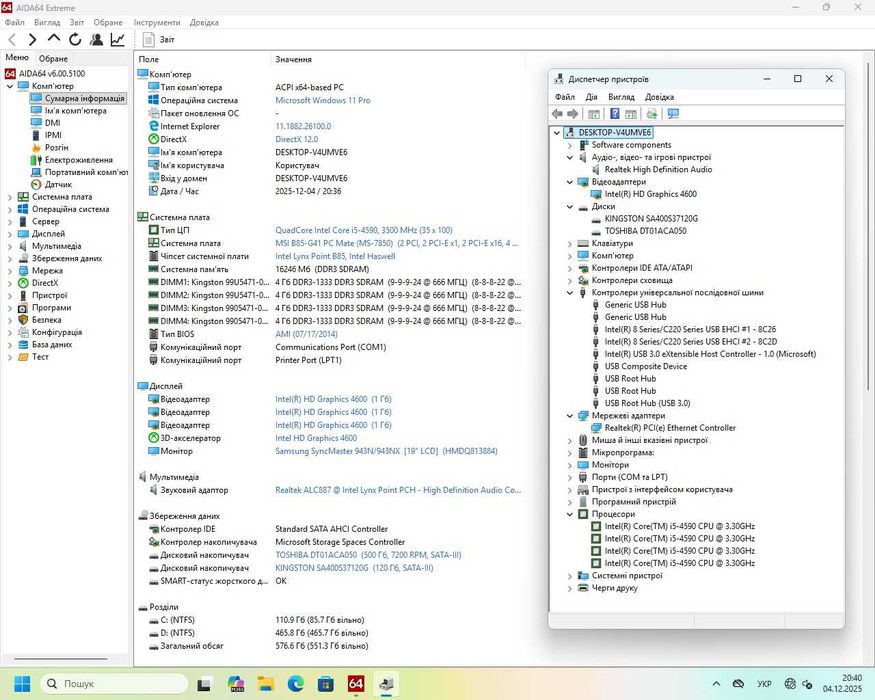The image size is (875, 700).
Task: Click the Програми icon in sidebar
Action: (x=23, y=308)
